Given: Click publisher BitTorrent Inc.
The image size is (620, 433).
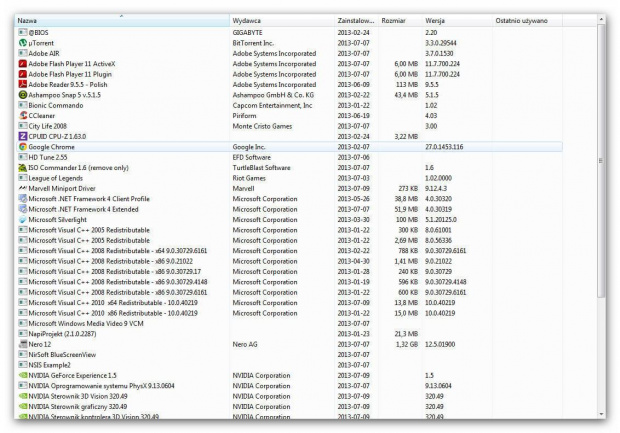Looking at the screenshot, I should click(253, 43).
